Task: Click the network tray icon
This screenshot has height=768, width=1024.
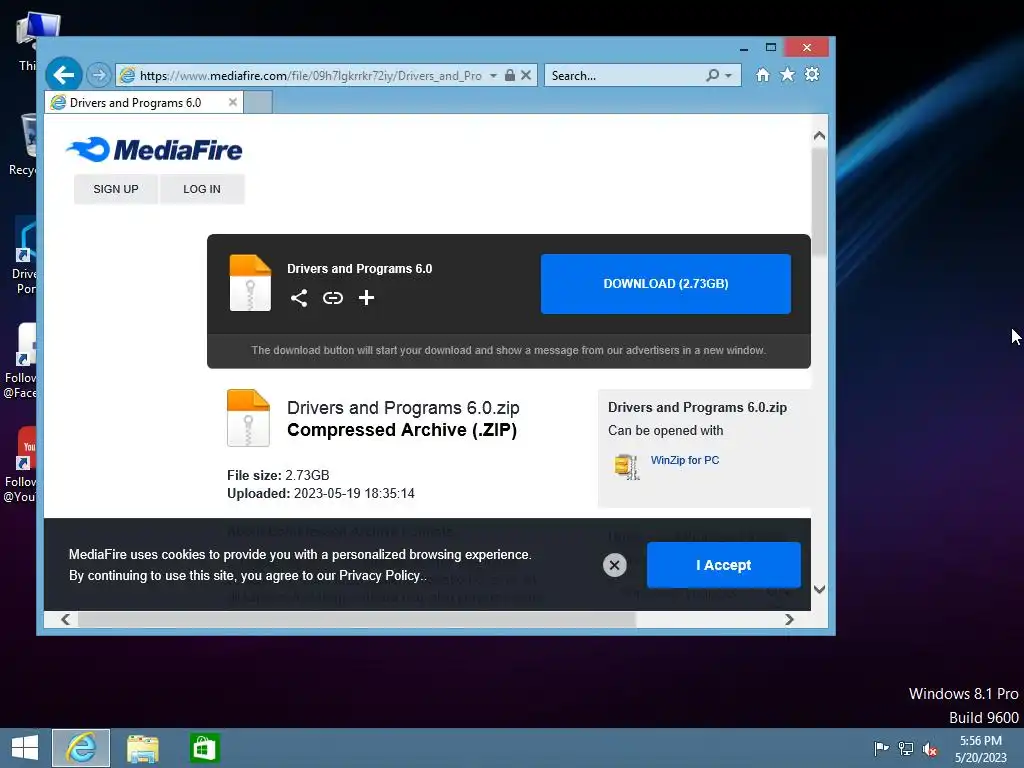Action: tap(906, 748)
